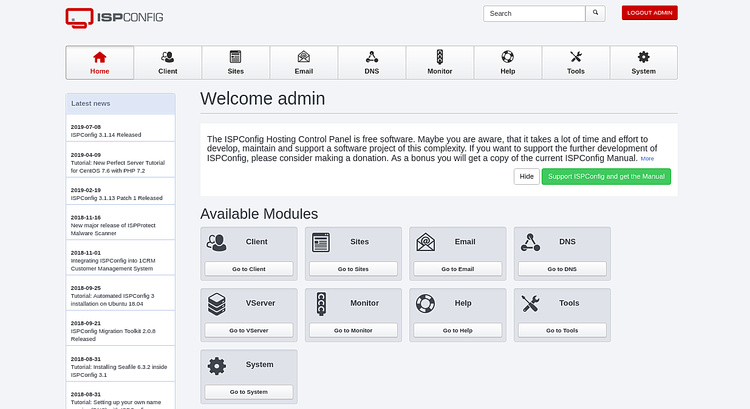Viewport: 750px width, 409px height.
Task: Click the Monitor module traffic light icon
Action: click(x=321, y=302)
